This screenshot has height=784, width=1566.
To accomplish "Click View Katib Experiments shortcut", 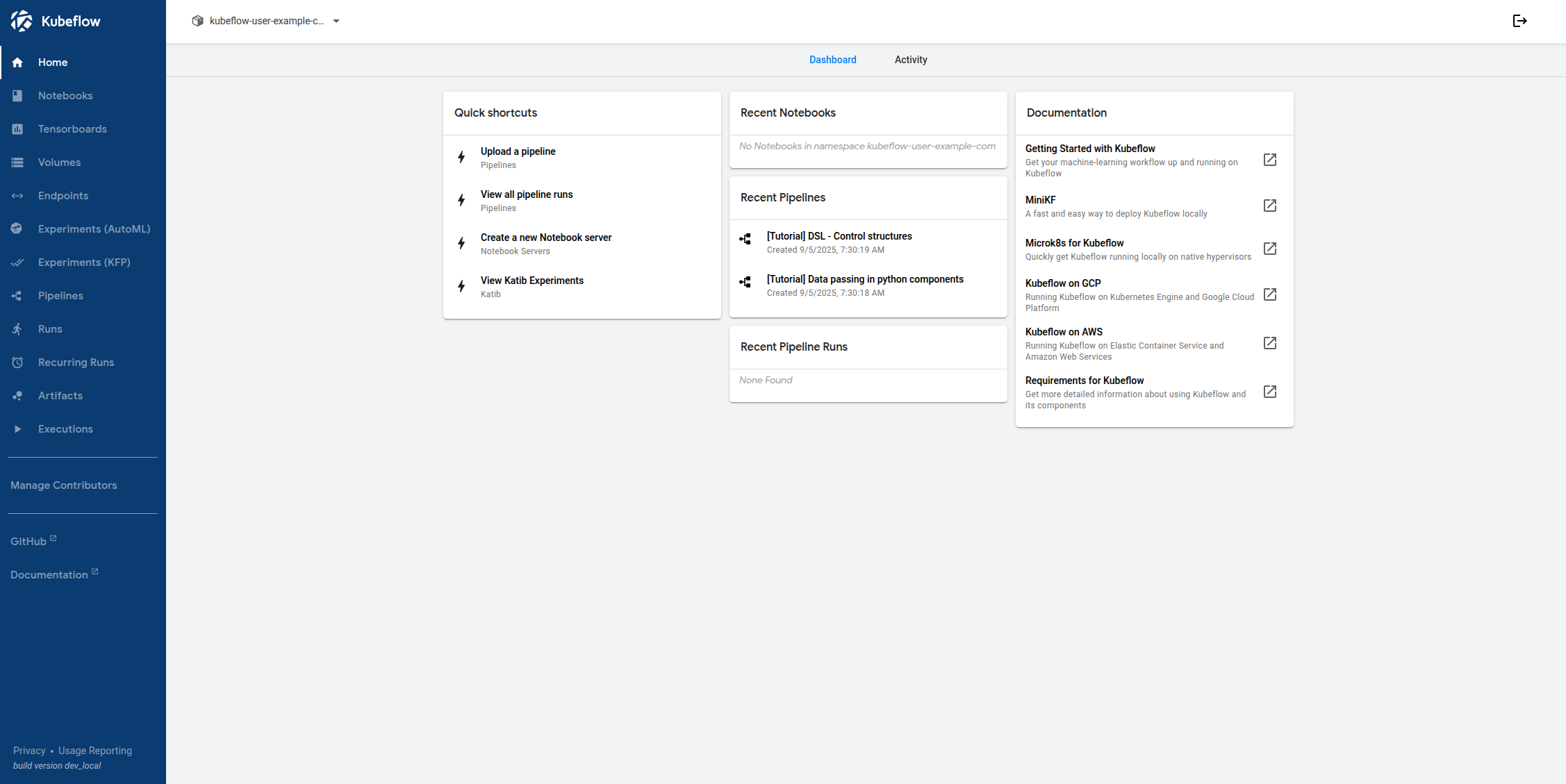I will click(531, 281).
